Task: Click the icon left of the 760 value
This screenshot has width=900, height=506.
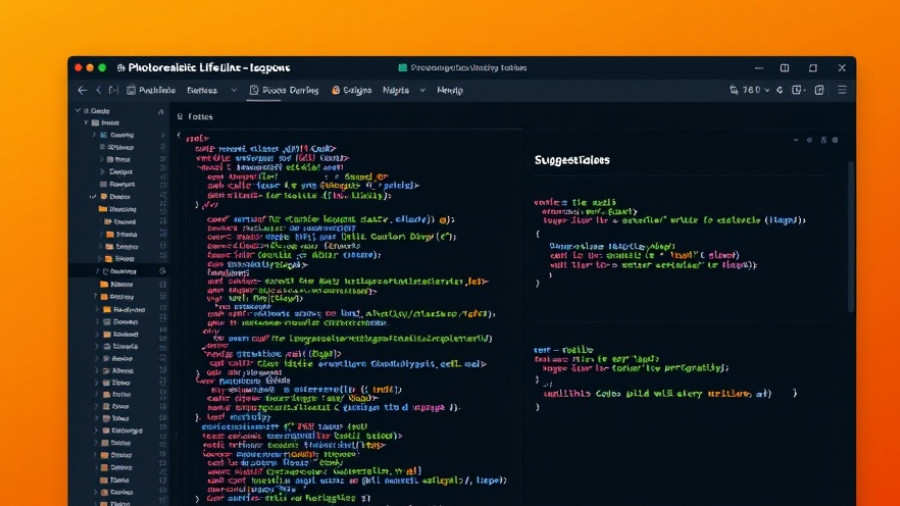Action: pyautogui.click(x=735, y=90)
